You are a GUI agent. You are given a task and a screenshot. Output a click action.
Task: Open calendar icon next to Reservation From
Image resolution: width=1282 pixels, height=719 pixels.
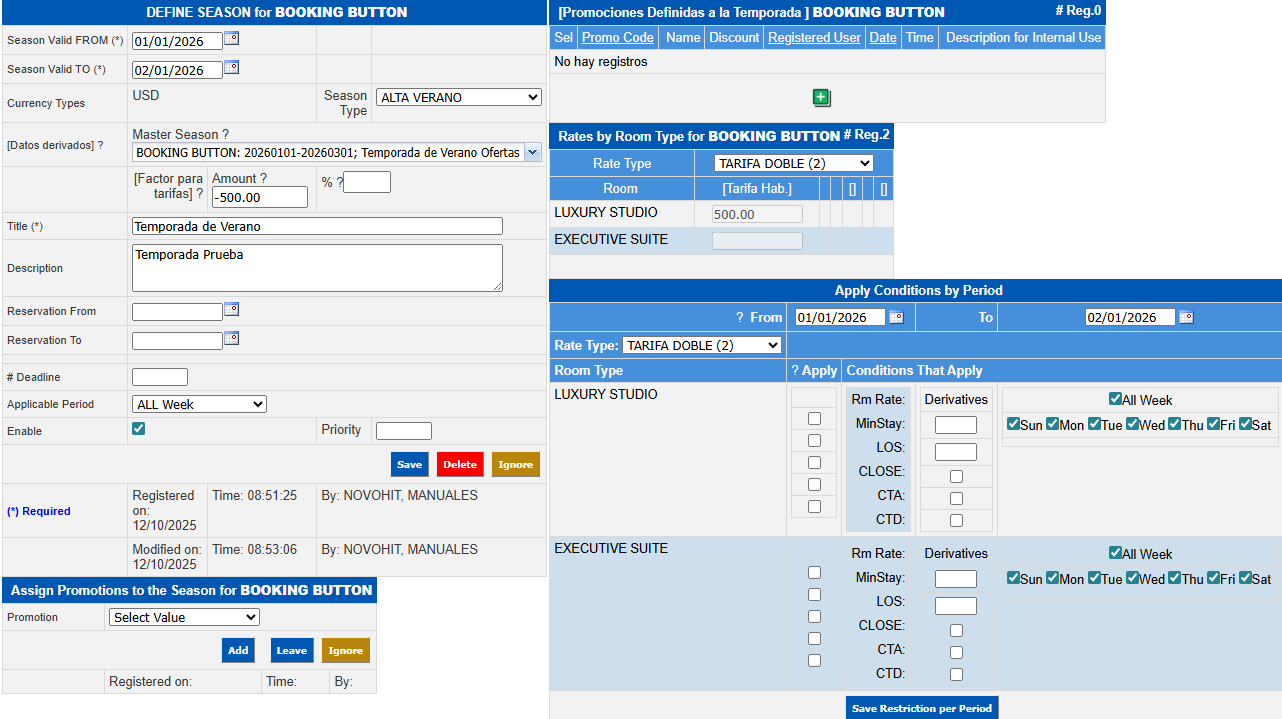tap(231, 310)
